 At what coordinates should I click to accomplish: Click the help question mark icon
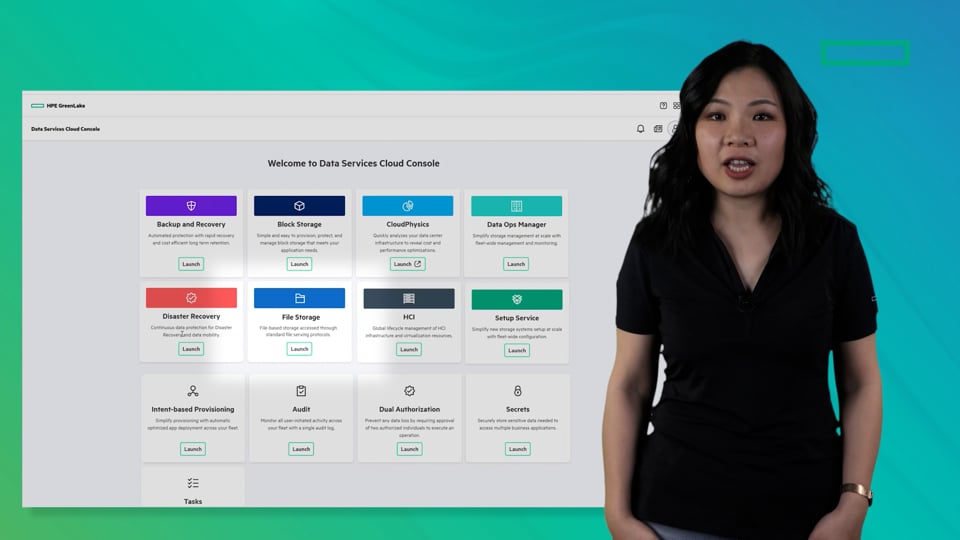[663, 105]
